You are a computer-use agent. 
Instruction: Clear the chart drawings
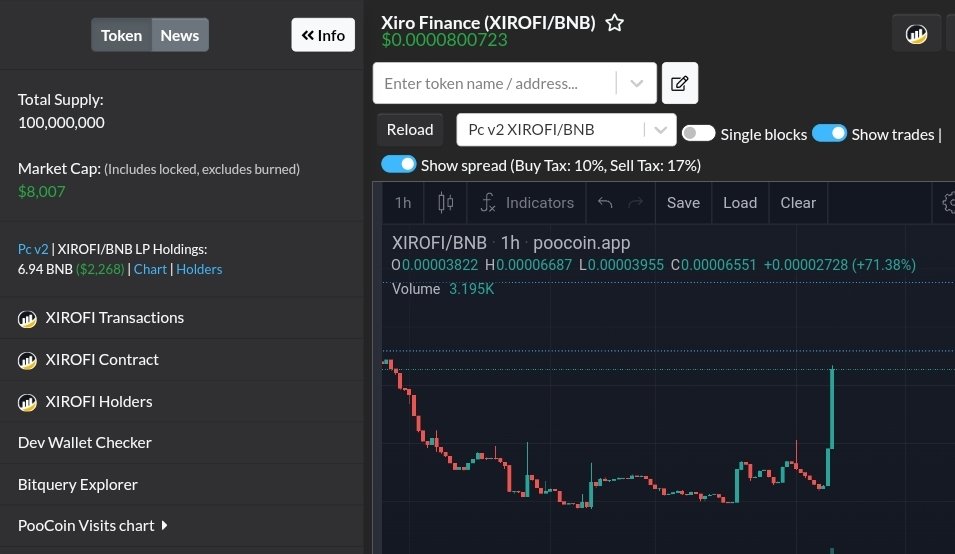coord(798,203)
